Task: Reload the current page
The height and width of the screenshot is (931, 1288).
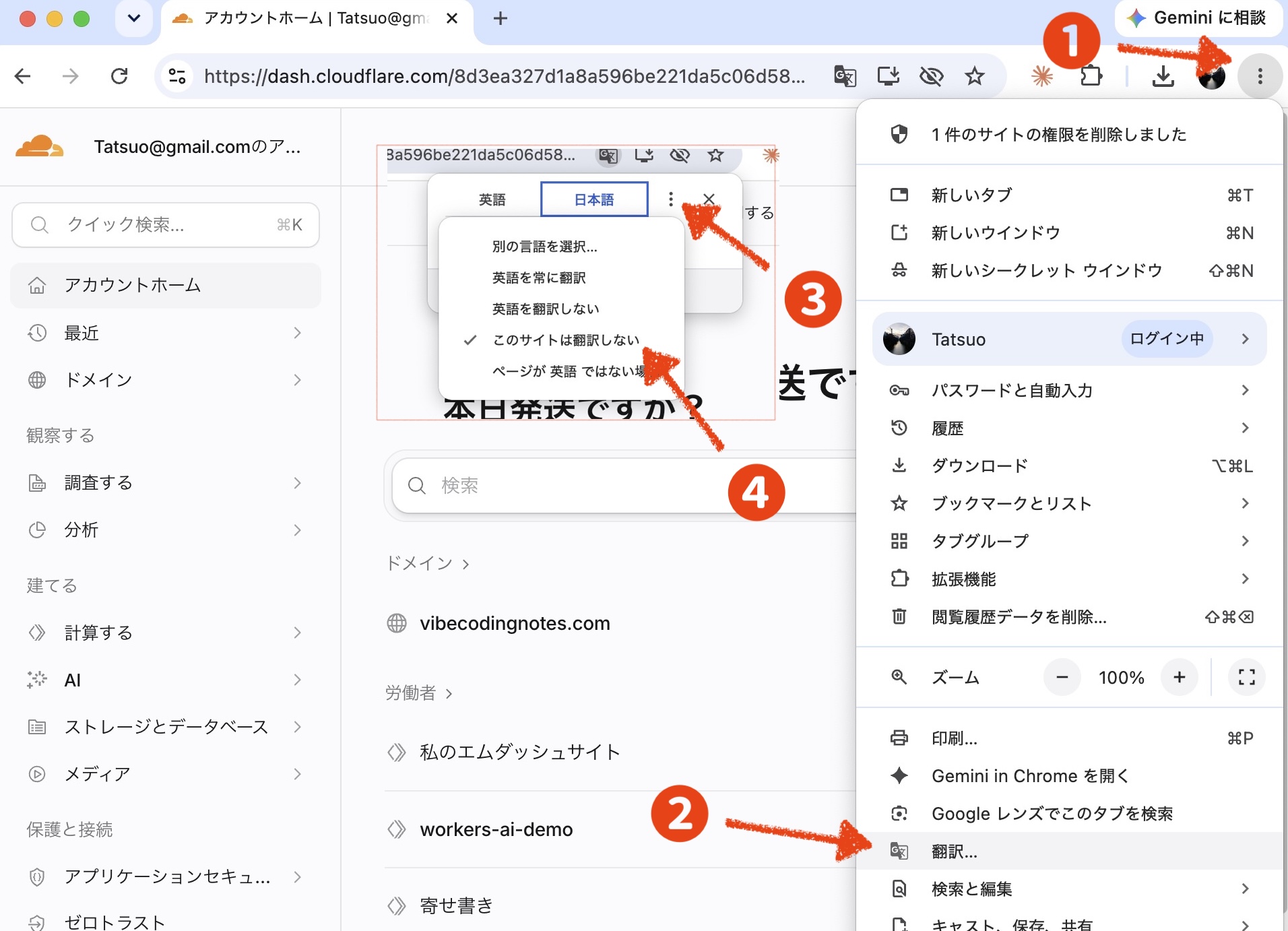Action: tap(119, 76)
